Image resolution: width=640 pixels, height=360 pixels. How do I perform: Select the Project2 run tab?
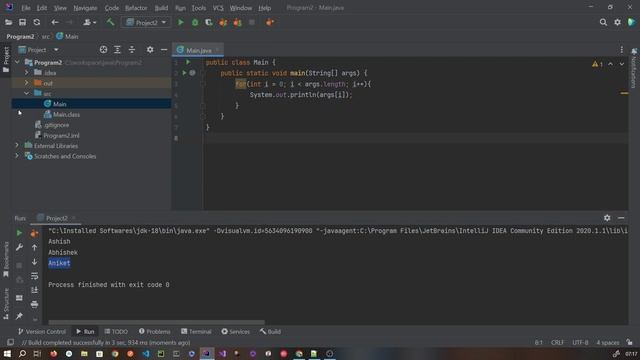click(56, 218)
